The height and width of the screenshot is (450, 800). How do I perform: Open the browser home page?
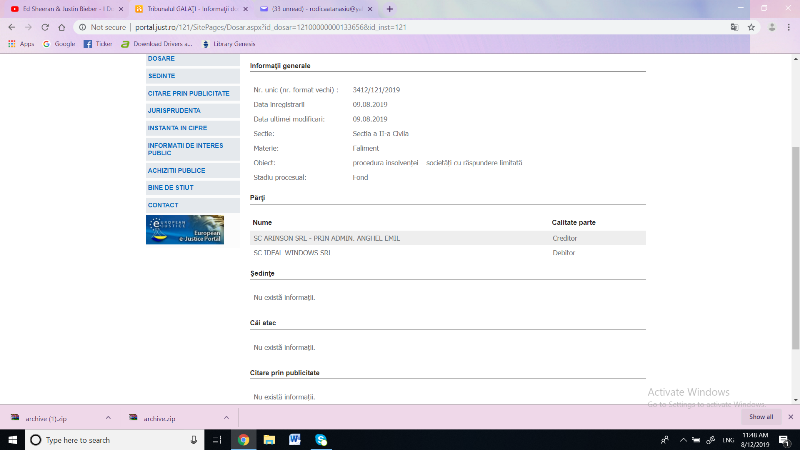click(61, 27)
